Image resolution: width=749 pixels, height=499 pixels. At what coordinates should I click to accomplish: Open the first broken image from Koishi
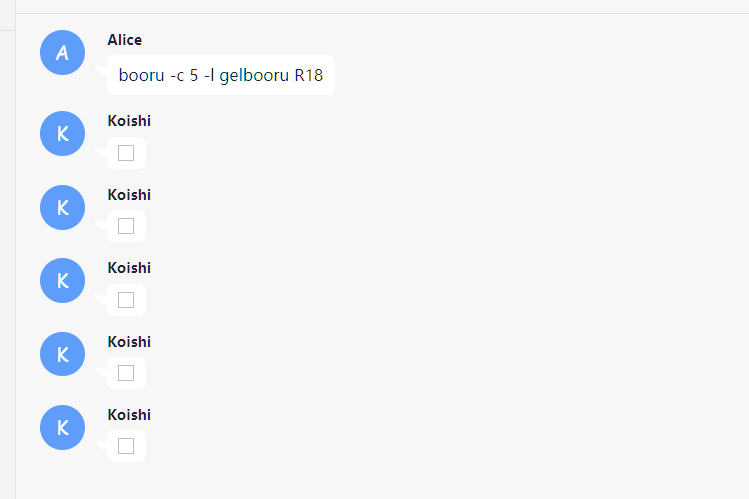point(126,153)
